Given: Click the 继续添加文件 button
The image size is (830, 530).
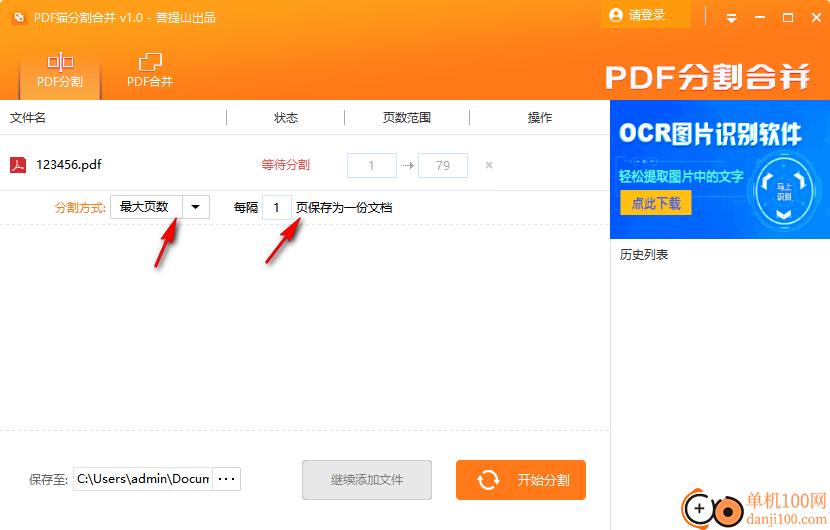Looking at the screenshot, I should tap(367, 480).
